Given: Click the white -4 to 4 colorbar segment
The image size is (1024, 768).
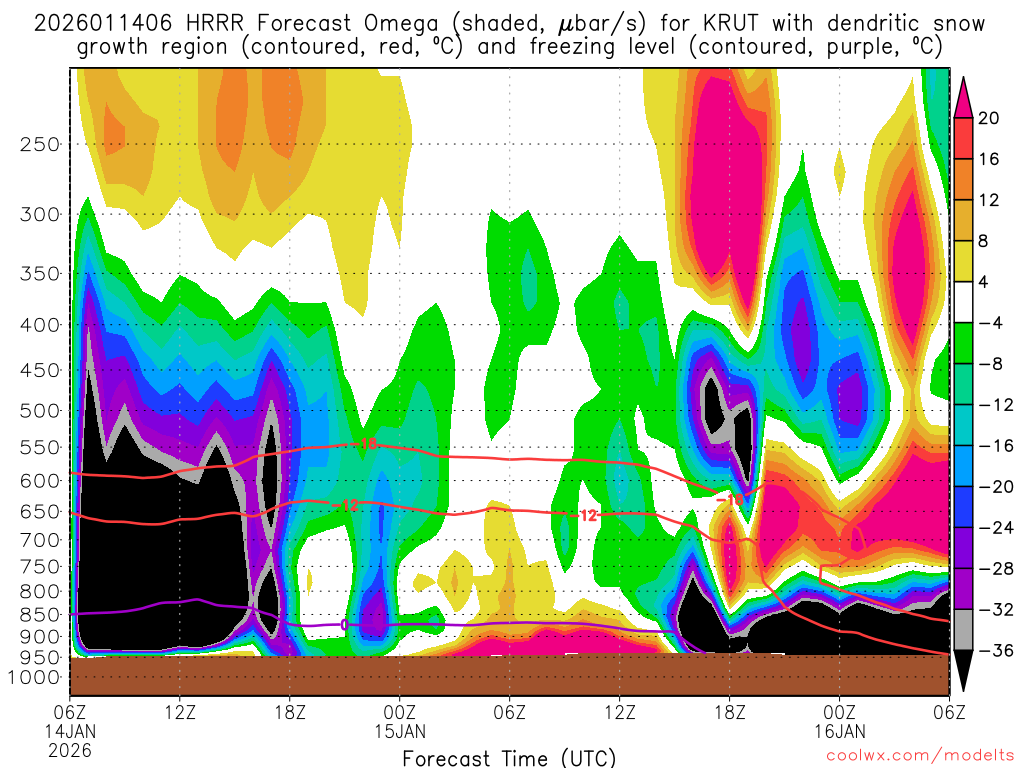Looking at the screenshot, I should point(963,302).
